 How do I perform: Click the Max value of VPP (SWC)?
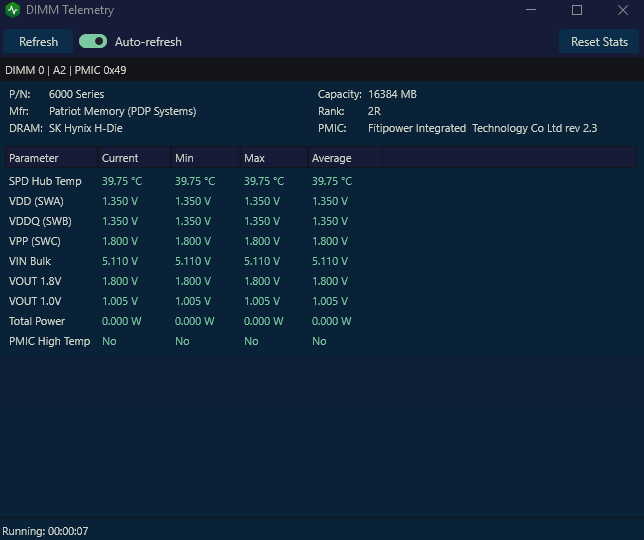pyautogui.click(x=262, y=241)
